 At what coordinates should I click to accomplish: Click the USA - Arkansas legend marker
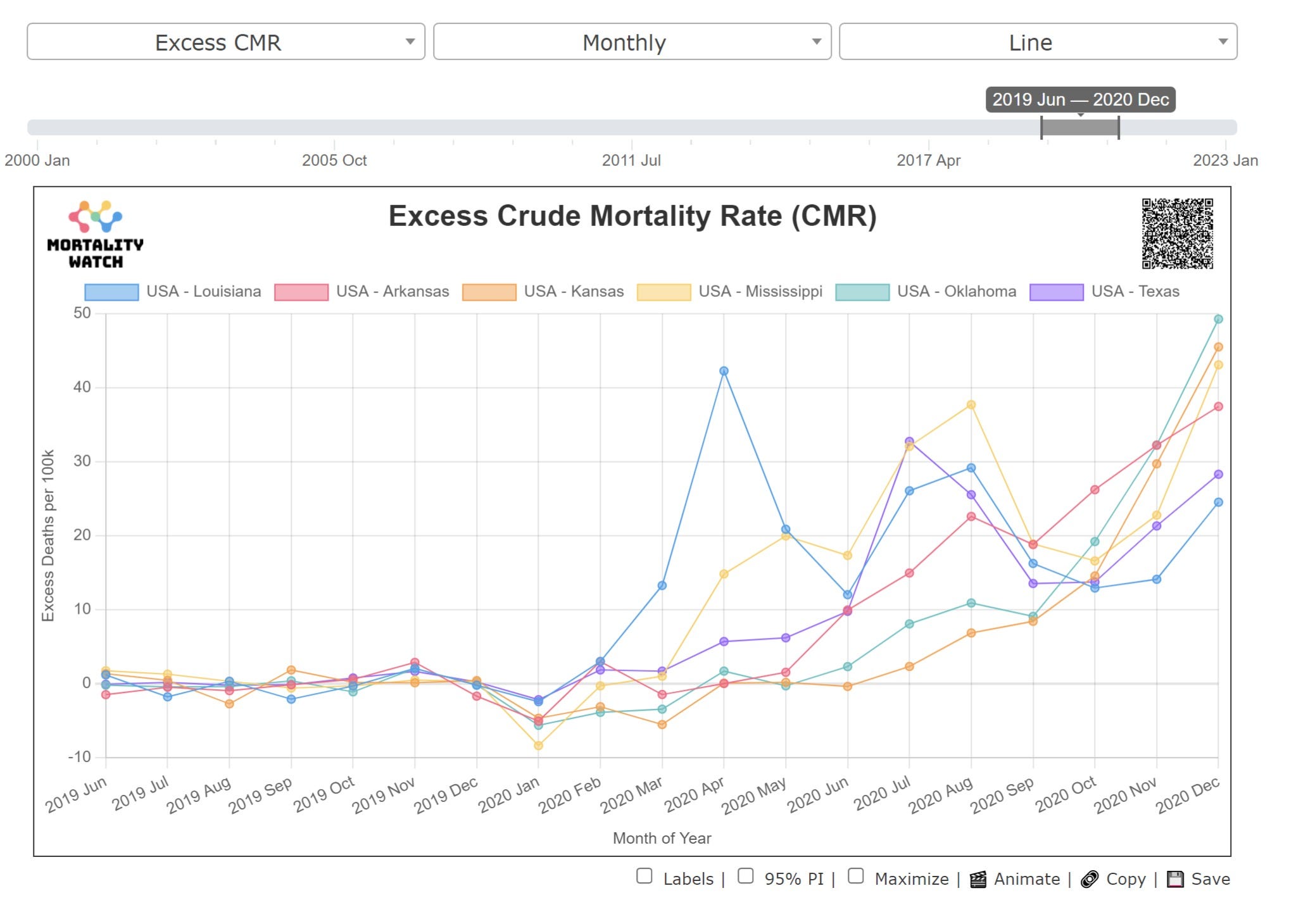301,292
